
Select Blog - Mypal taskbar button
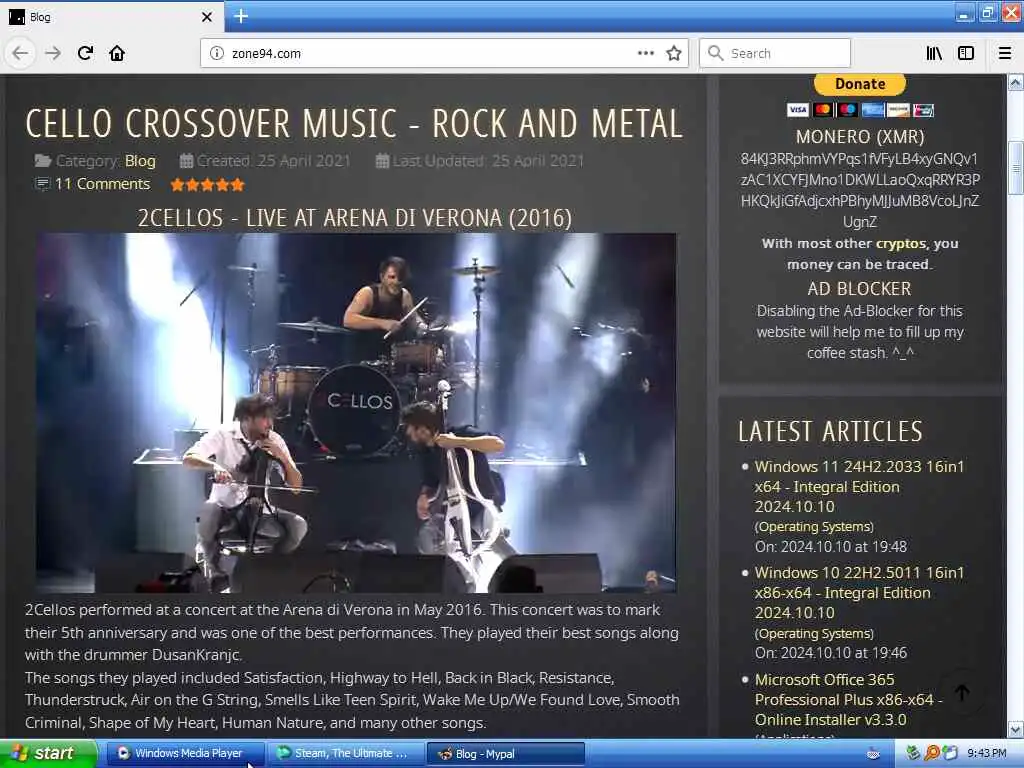tap(505, 754)
